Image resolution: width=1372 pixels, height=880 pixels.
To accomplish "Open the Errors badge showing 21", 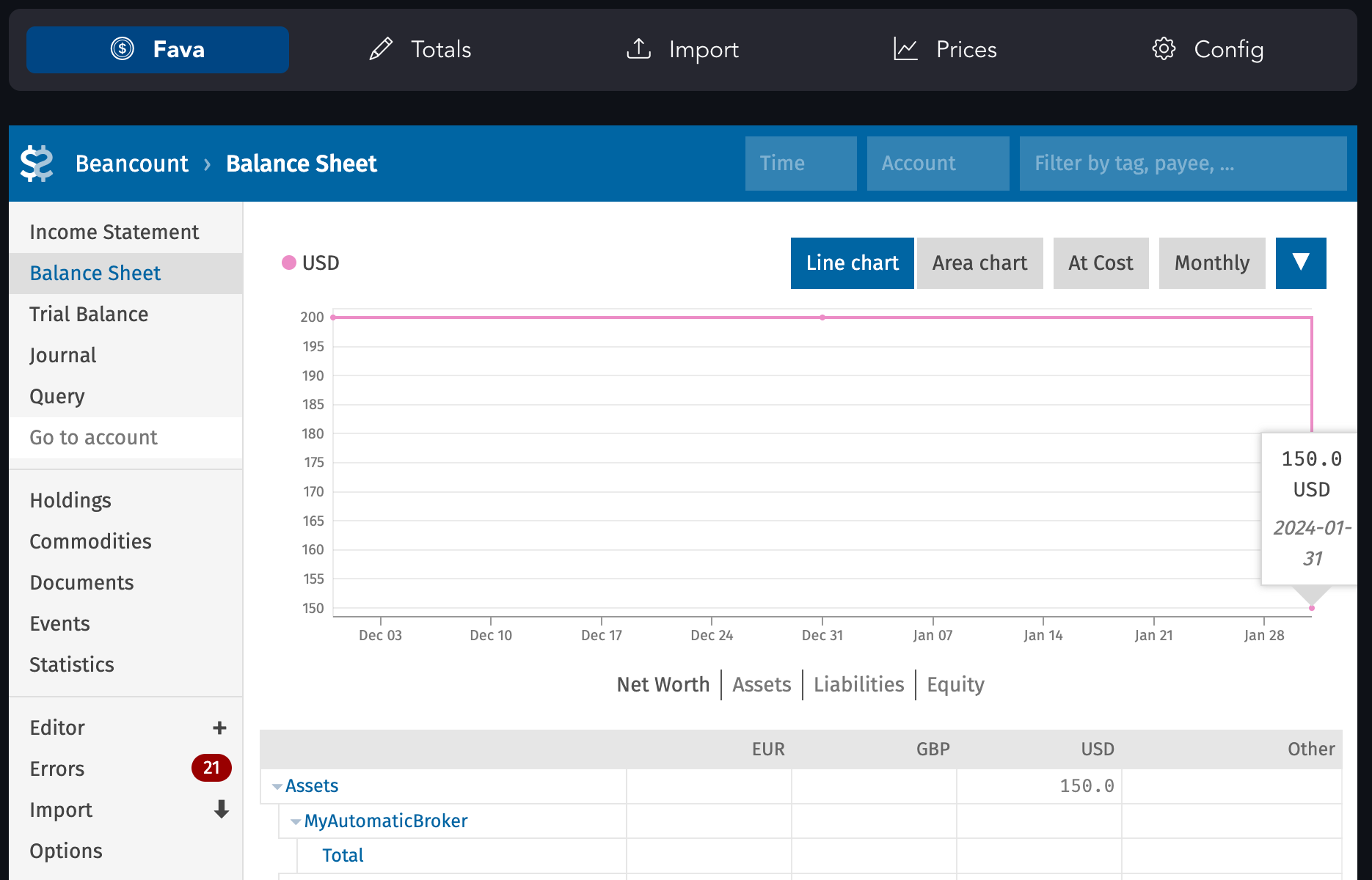I will (211, 768).
